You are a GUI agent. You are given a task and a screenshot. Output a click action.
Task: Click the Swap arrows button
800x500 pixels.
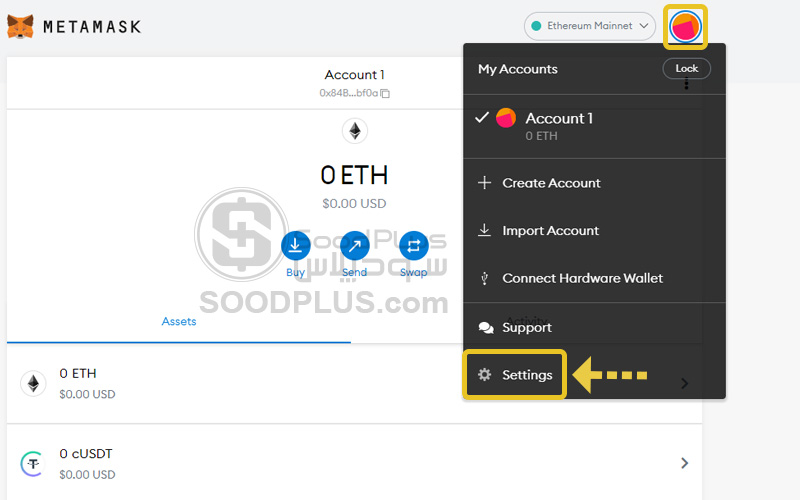coord(414,245)
